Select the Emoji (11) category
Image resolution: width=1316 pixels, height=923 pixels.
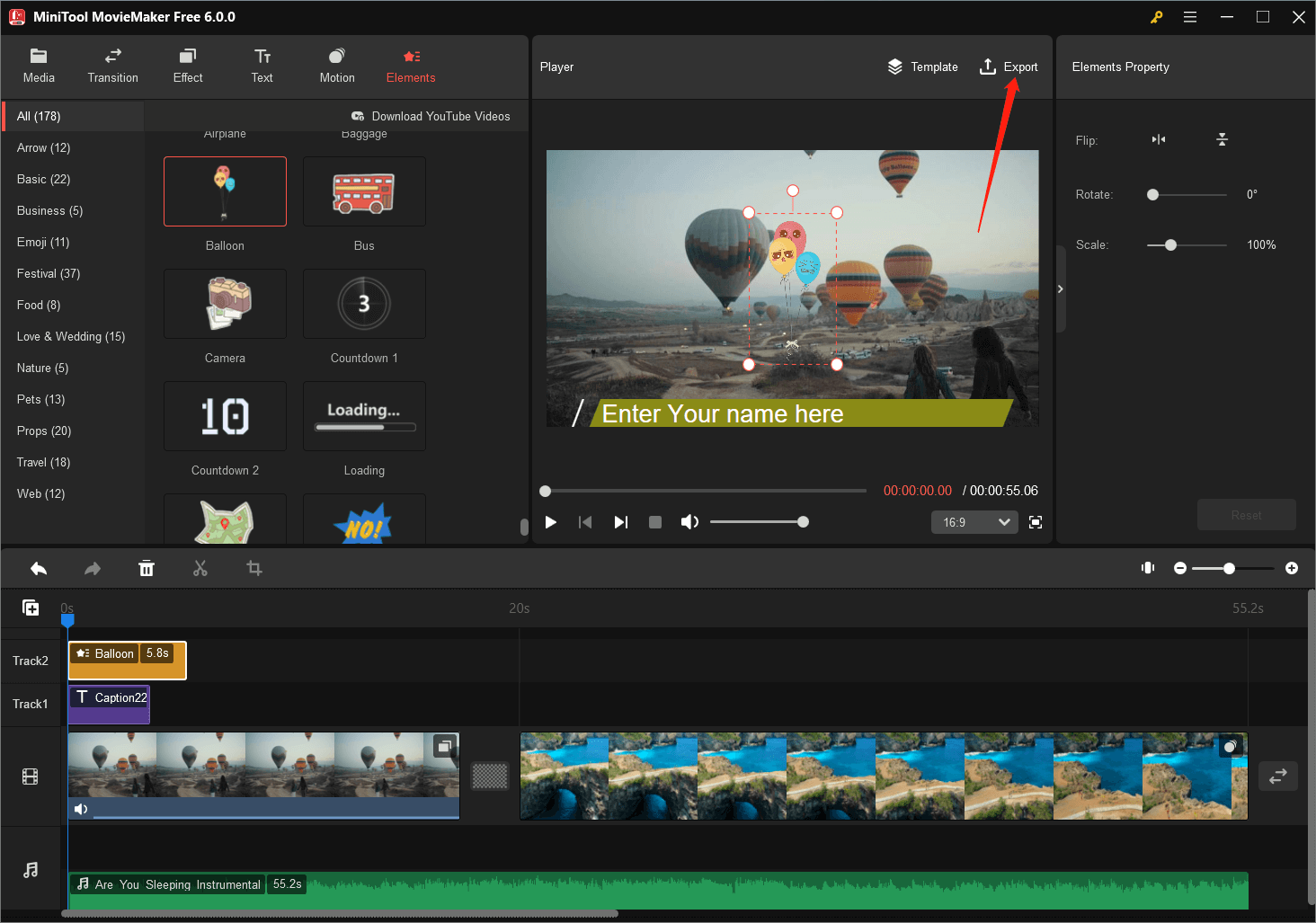73,242
